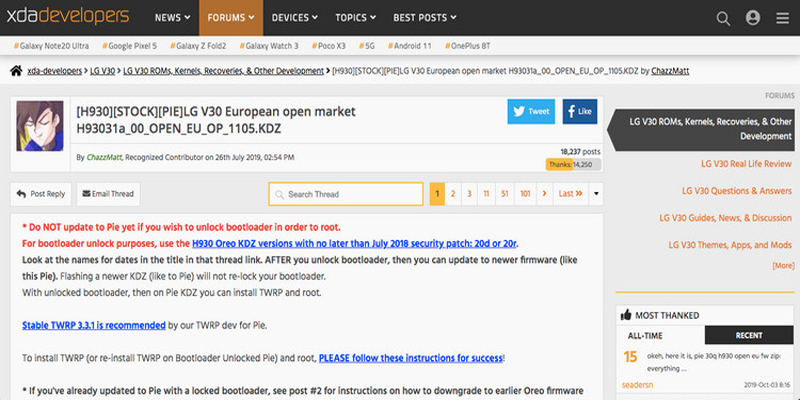Open the hamburger menu in top bar

click(780, 17)
